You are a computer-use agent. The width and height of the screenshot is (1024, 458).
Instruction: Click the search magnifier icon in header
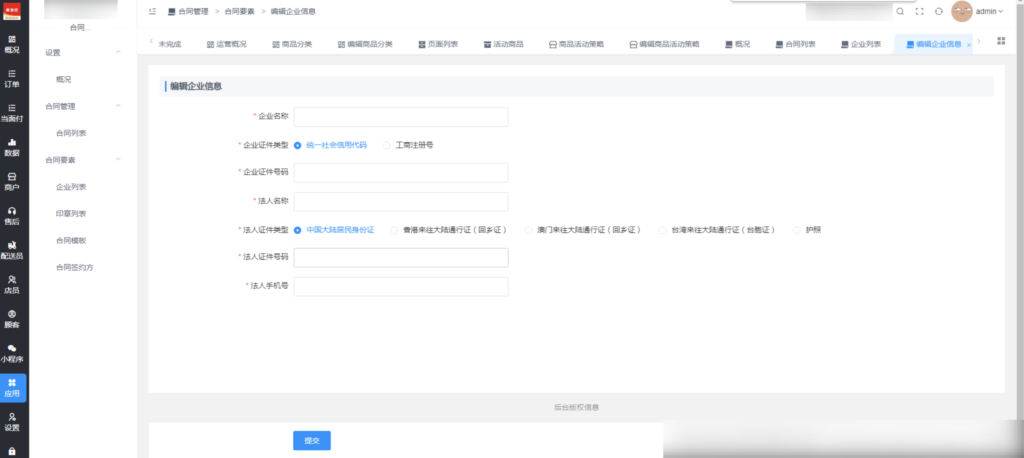(x=900, y=11)
